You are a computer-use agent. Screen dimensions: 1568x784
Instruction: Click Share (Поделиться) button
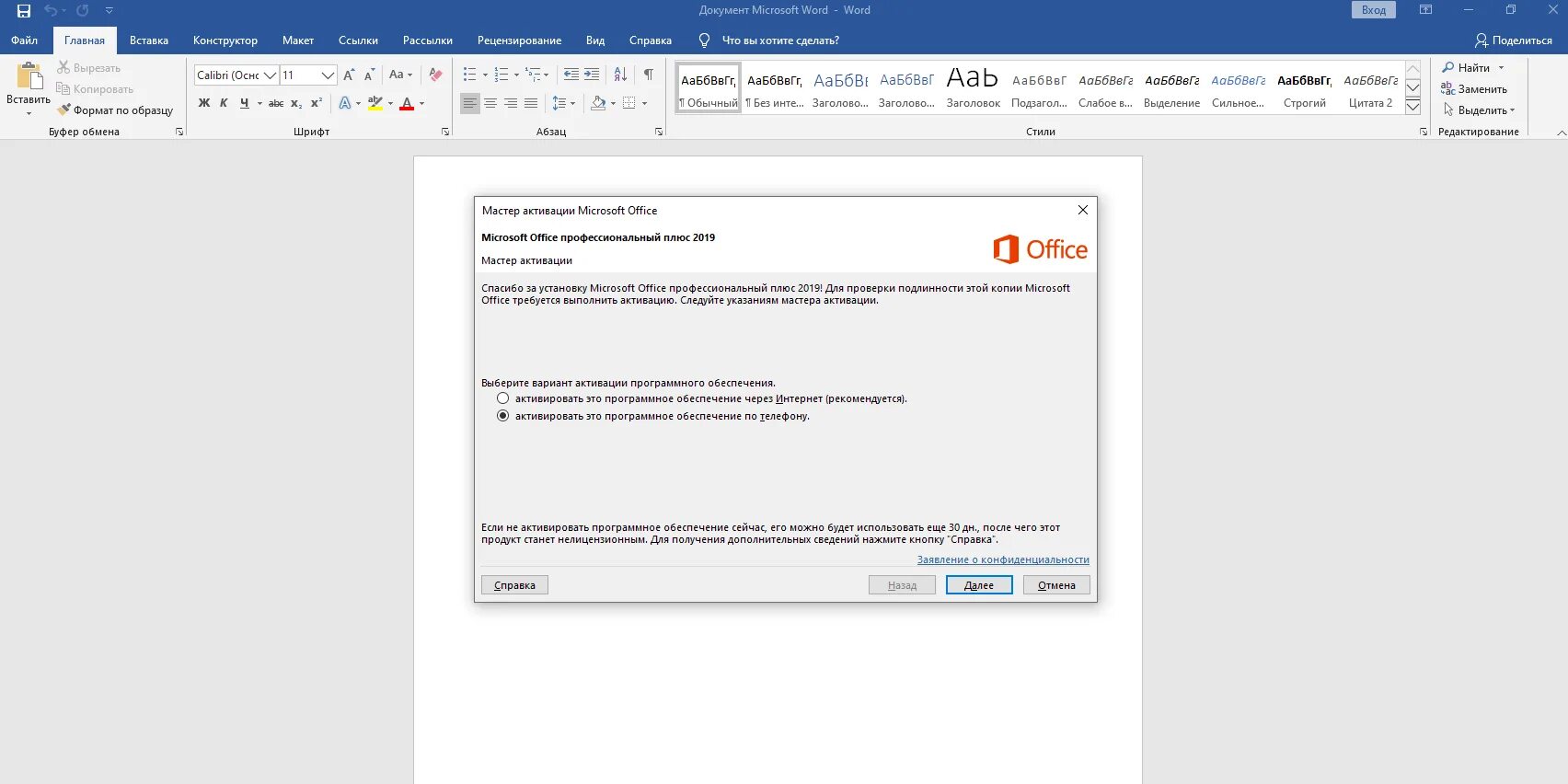(x=1514, y=40)
